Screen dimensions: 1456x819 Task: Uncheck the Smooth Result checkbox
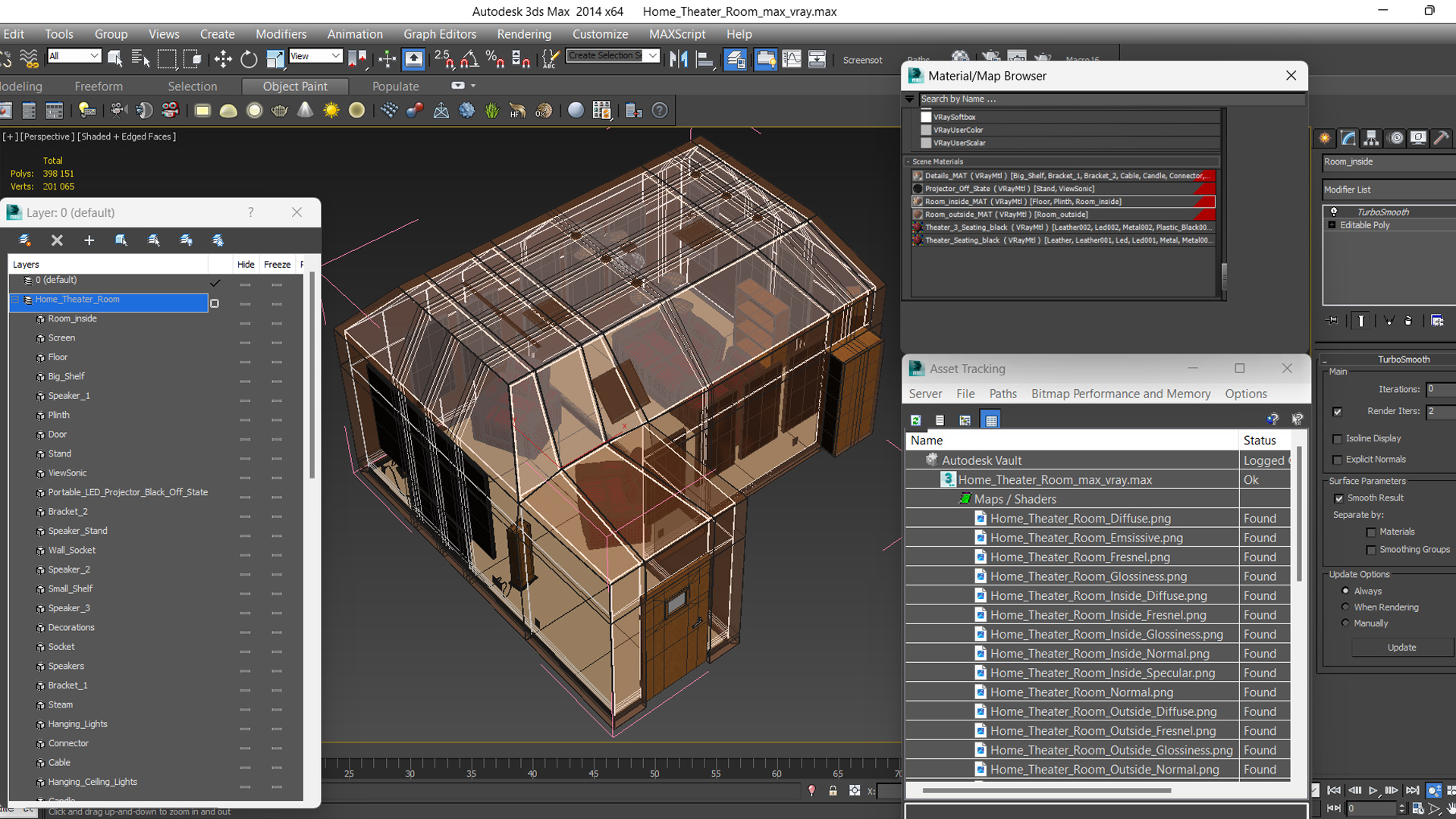coord(1338,498)
